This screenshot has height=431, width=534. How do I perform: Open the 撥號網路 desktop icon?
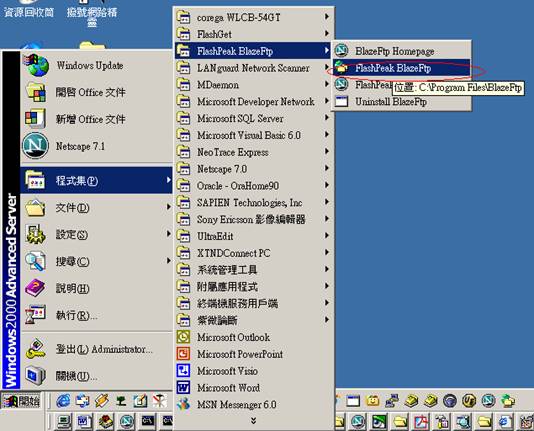click(92, 14)
